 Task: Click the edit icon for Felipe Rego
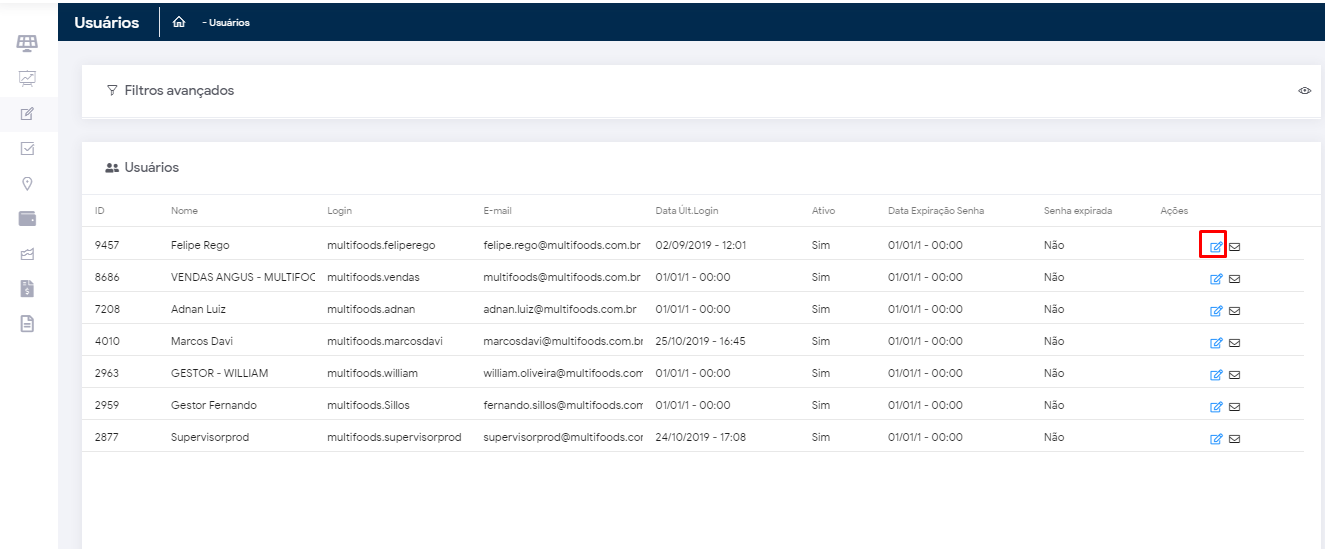1216,246
